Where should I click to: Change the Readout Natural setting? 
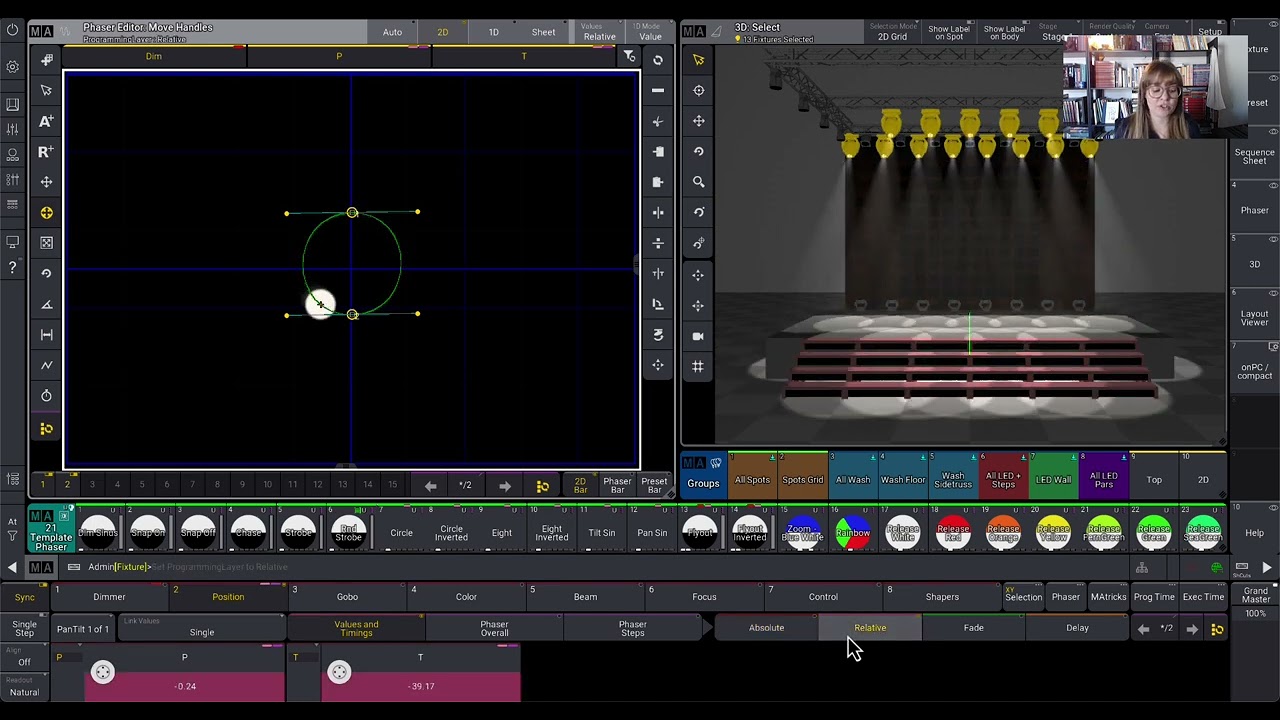pyautogui.click(x=24, y=688)
